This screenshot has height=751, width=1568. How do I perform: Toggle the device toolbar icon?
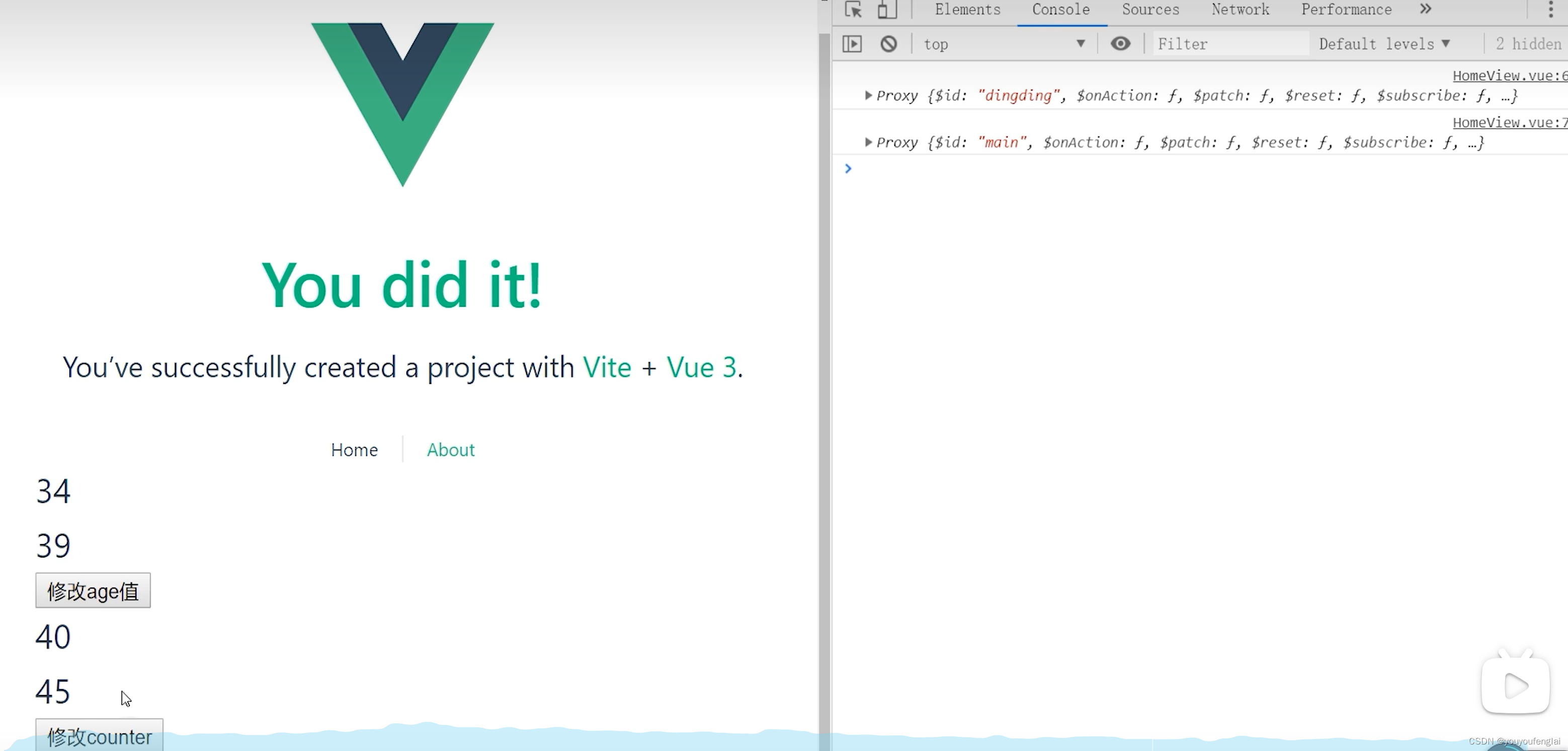coord(887,10)
